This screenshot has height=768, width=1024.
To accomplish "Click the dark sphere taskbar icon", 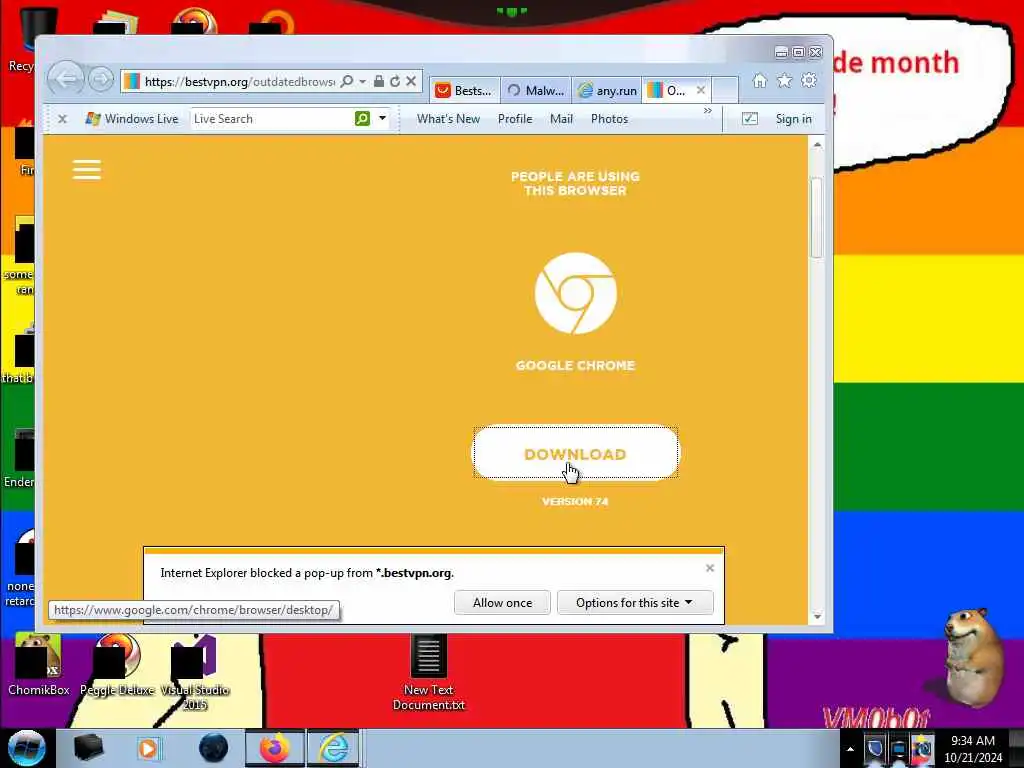I will (214, 748).
